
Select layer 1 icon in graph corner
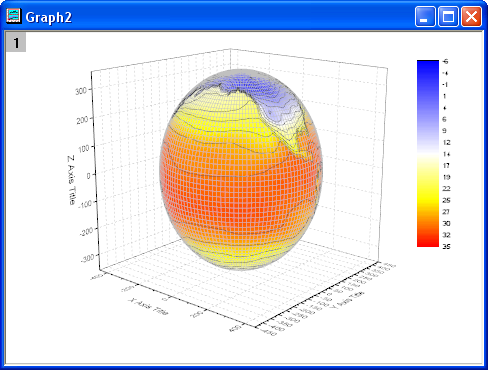pyautogui.click(x=16, y=42)
